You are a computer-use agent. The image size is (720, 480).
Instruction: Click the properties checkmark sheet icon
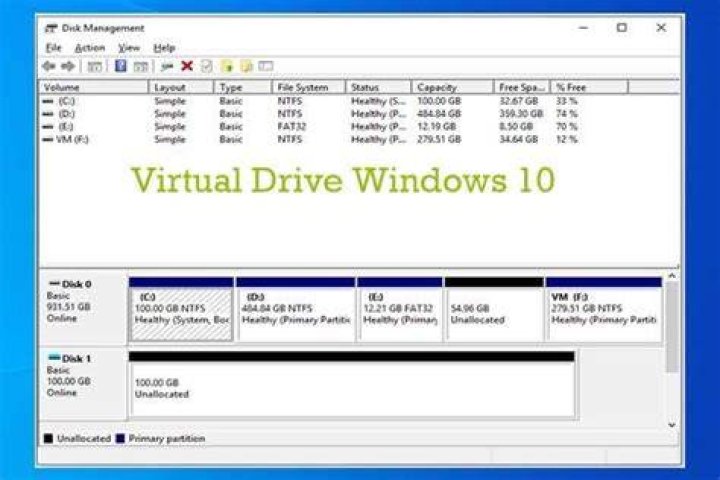pyautogui.click(x=207, y=66)
